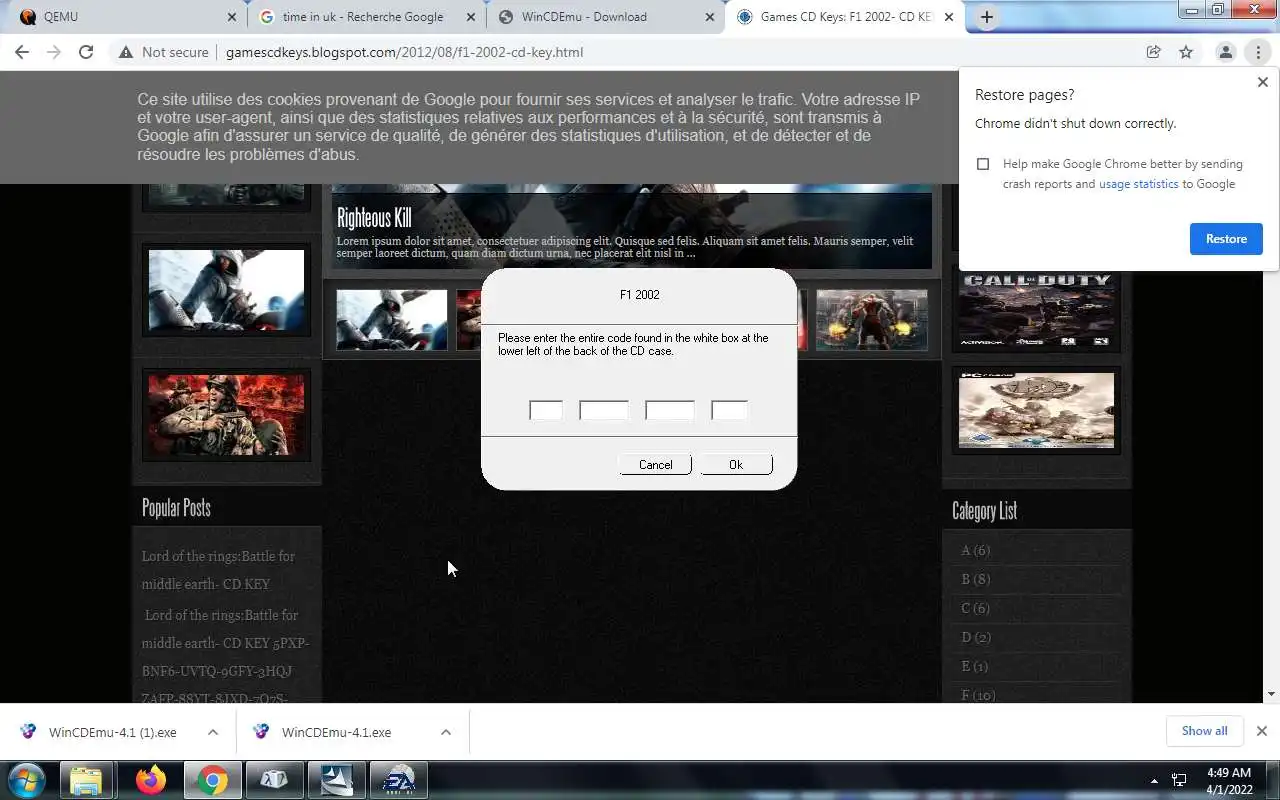The height and width of the screenshot is (800, 1280).
Task: Open category C (6)
Action: point(975,608)
